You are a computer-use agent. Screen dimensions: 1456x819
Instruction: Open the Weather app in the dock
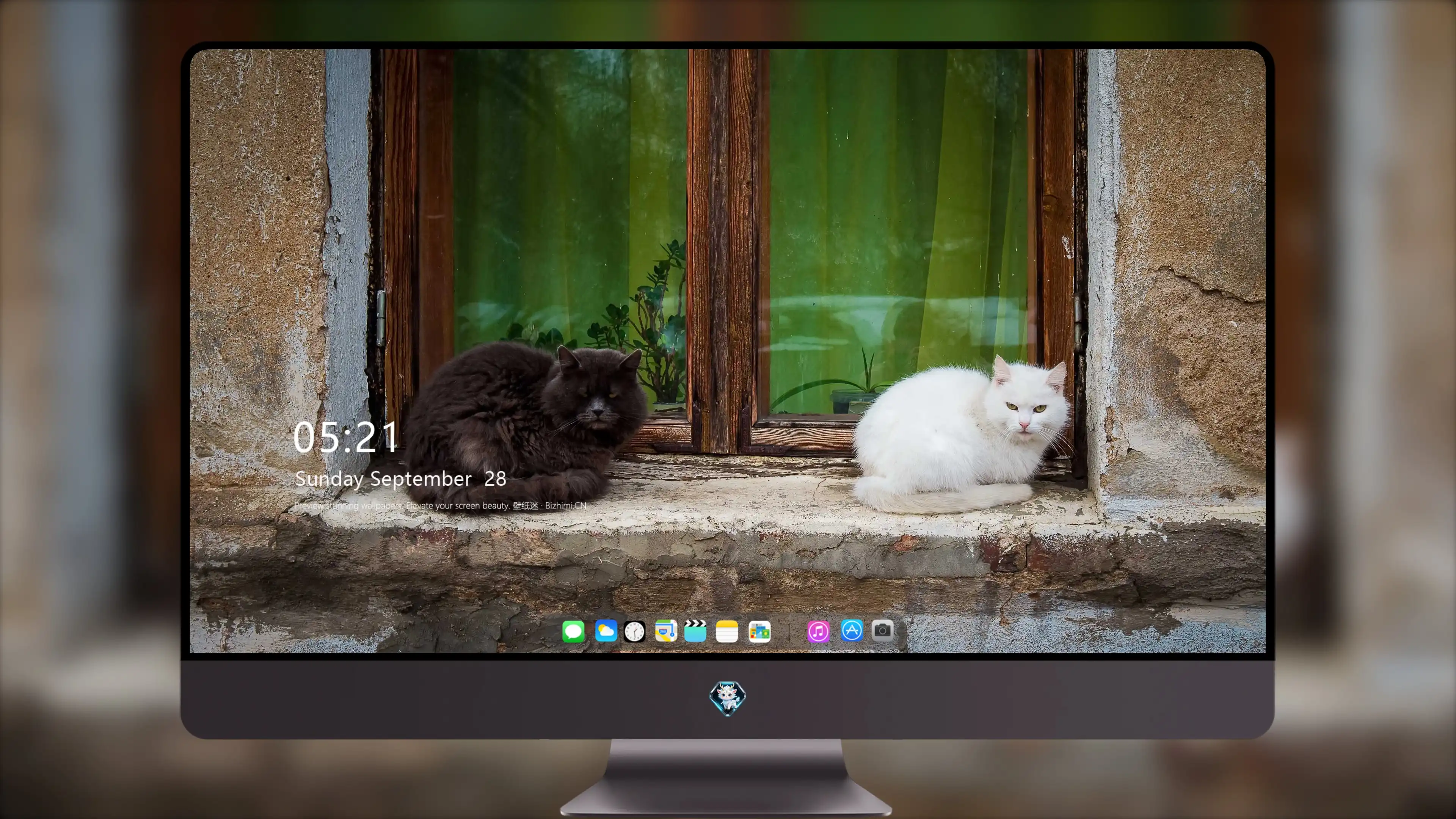pyautogui.click(x=606, y=631)
